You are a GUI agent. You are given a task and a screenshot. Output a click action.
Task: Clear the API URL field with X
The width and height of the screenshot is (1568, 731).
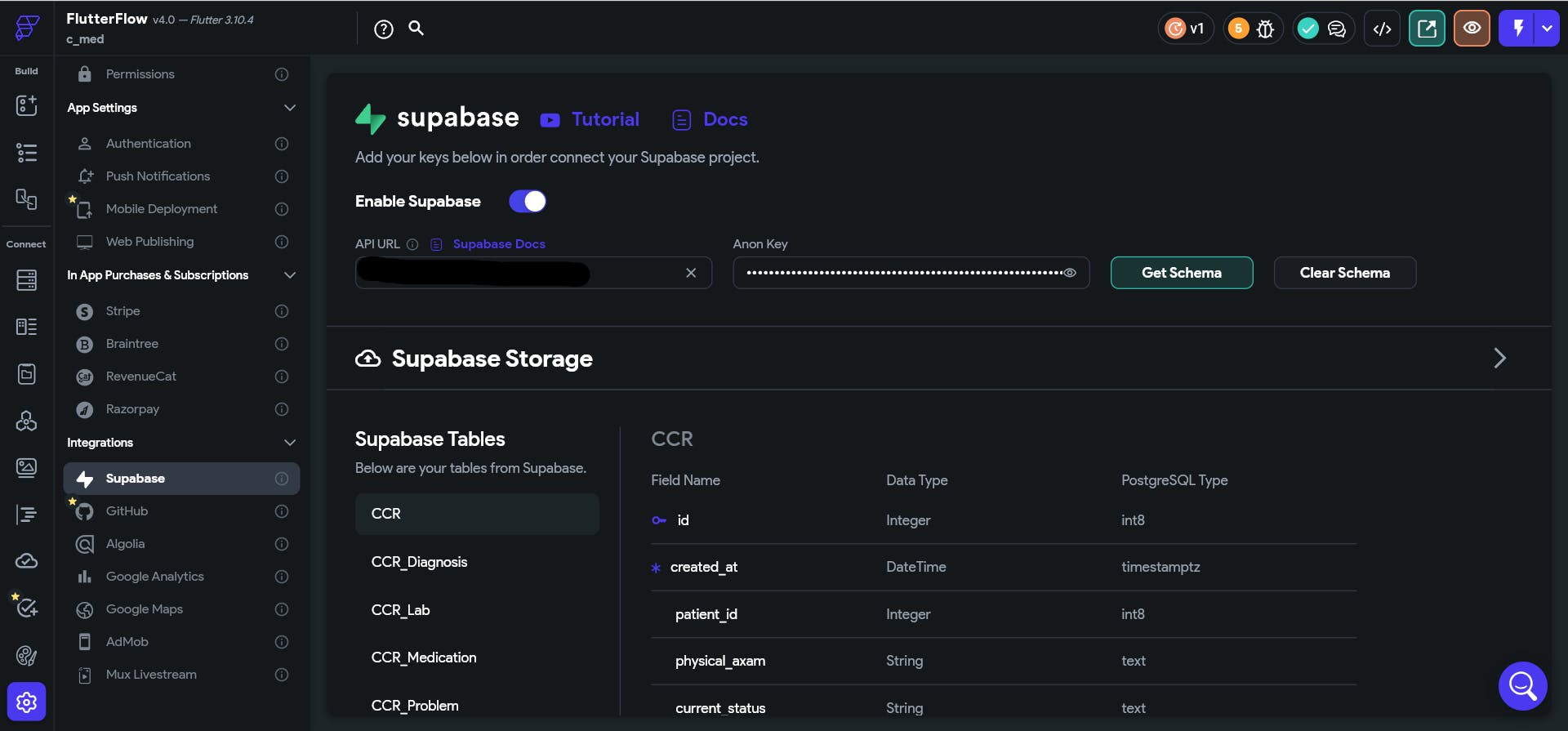pos(691,273)
